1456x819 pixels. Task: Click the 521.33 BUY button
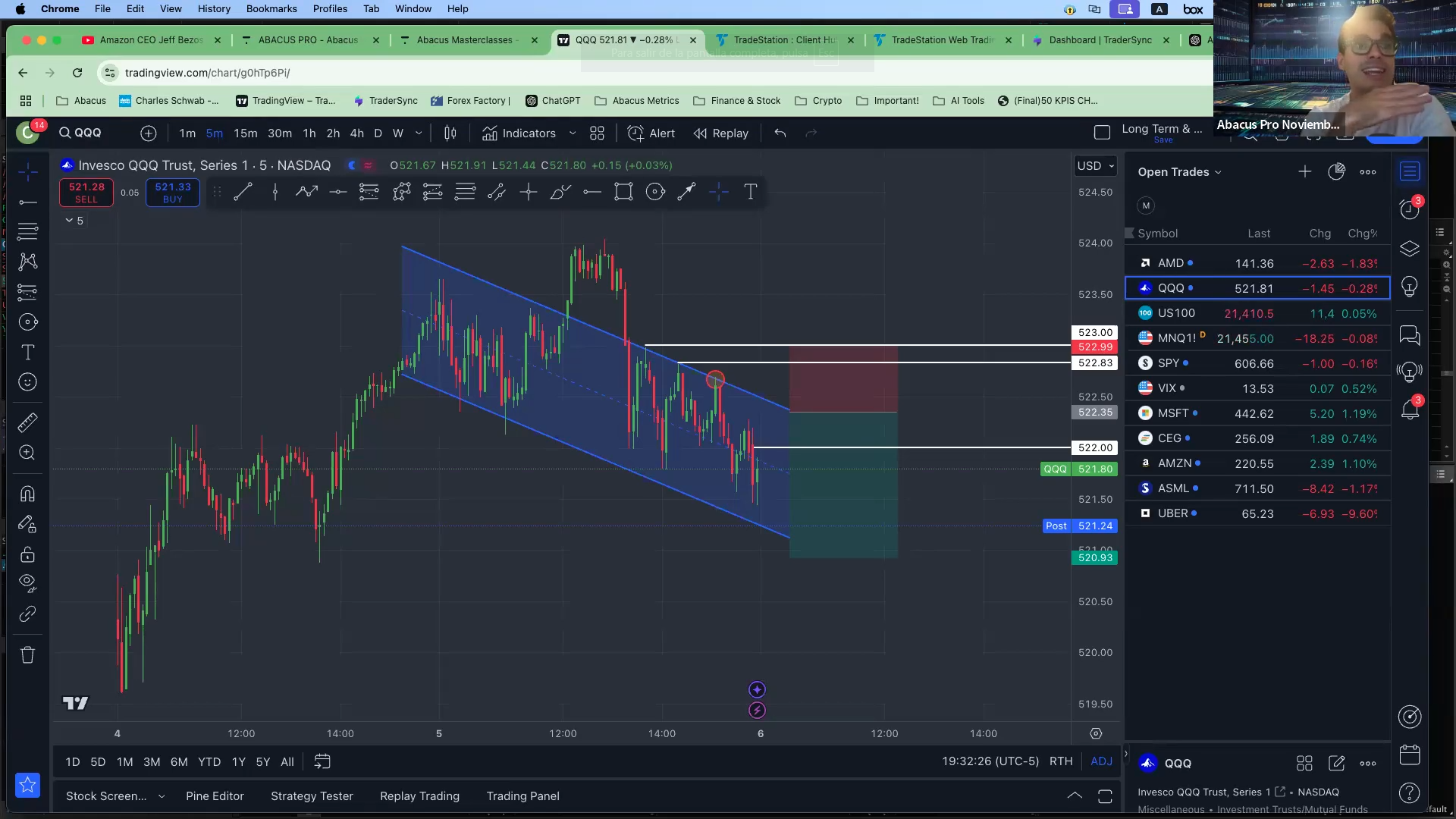coord(173,193)
